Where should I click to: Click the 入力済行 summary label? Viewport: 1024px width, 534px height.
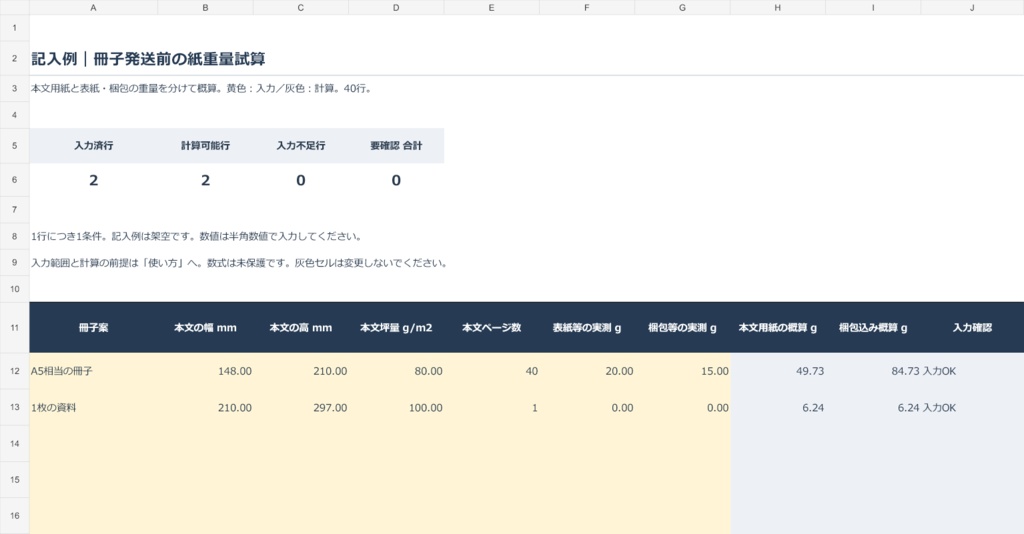pos(93,146)
